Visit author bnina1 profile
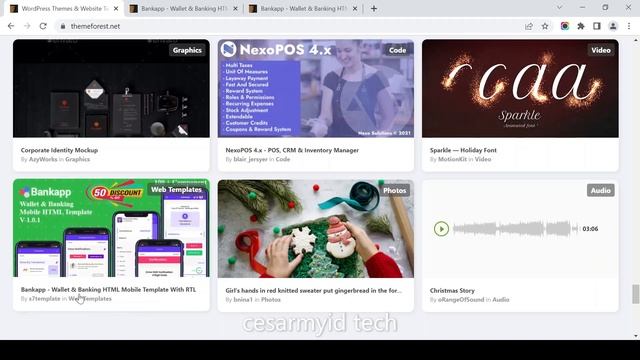The height and width of the screenshot is (360, 640). 243,300
